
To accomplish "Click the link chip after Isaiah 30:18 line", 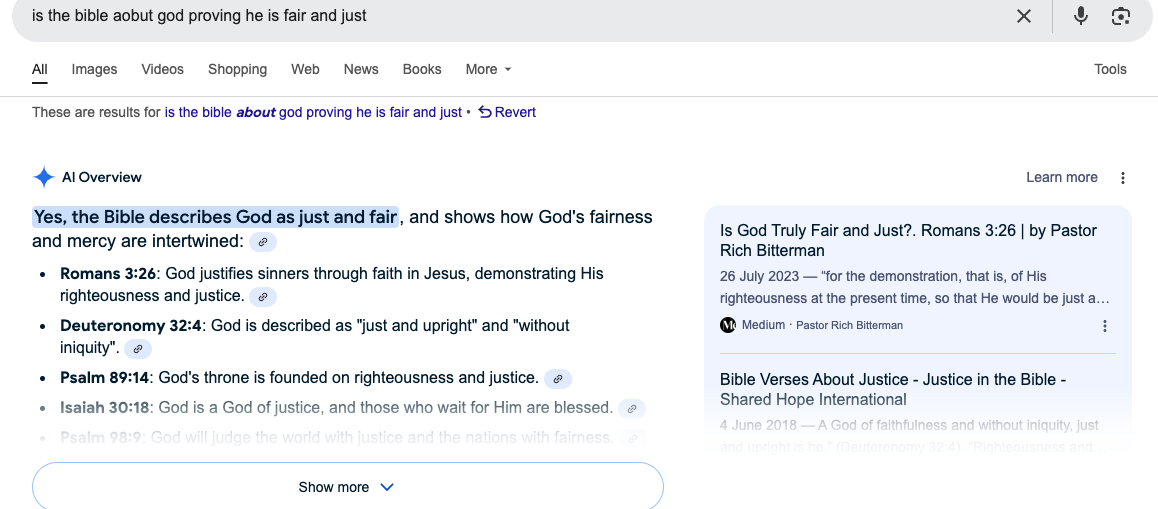I will 631,409.
